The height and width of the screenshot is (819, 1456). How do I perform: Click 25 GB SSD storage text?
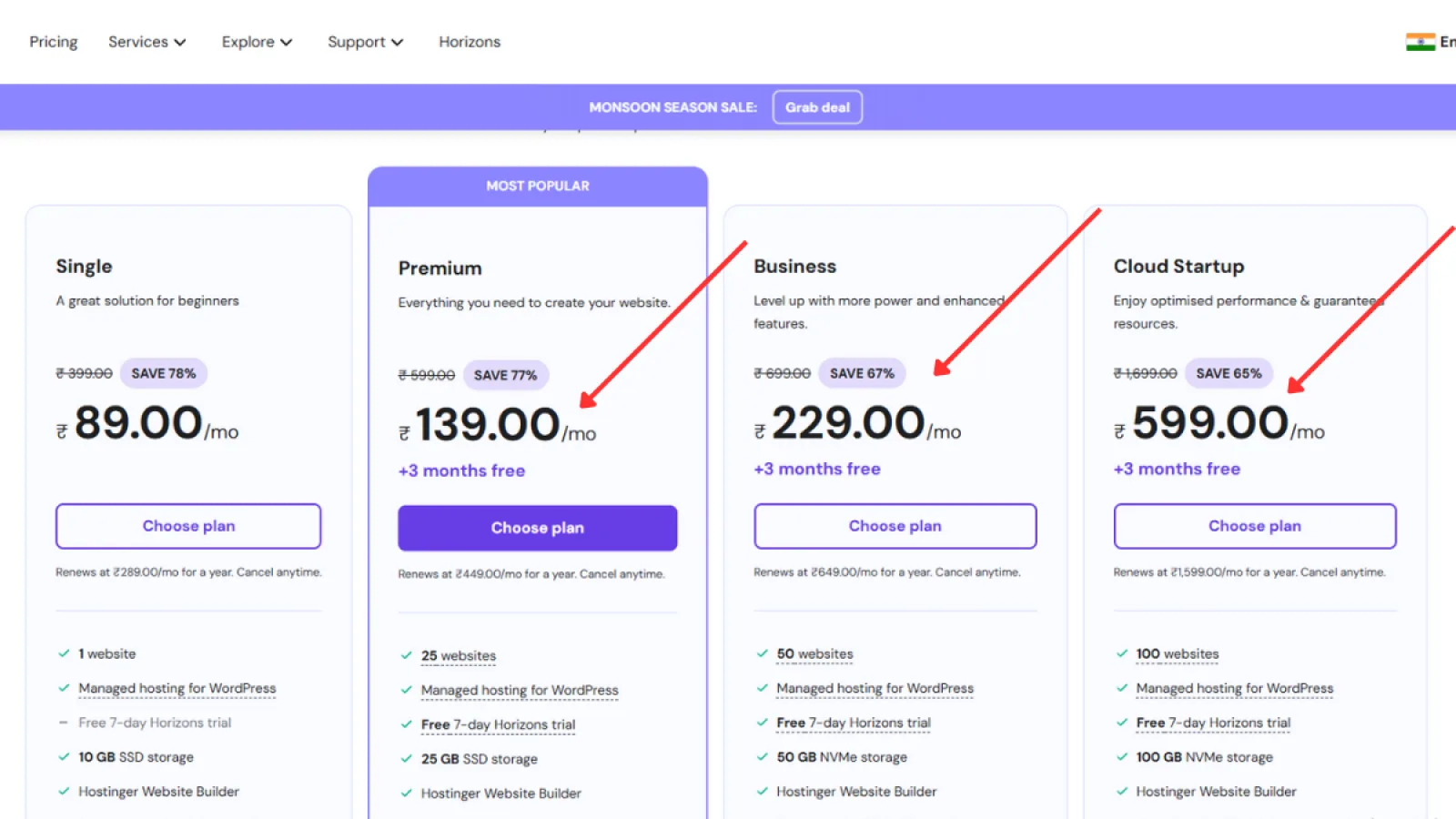point(480,759)
